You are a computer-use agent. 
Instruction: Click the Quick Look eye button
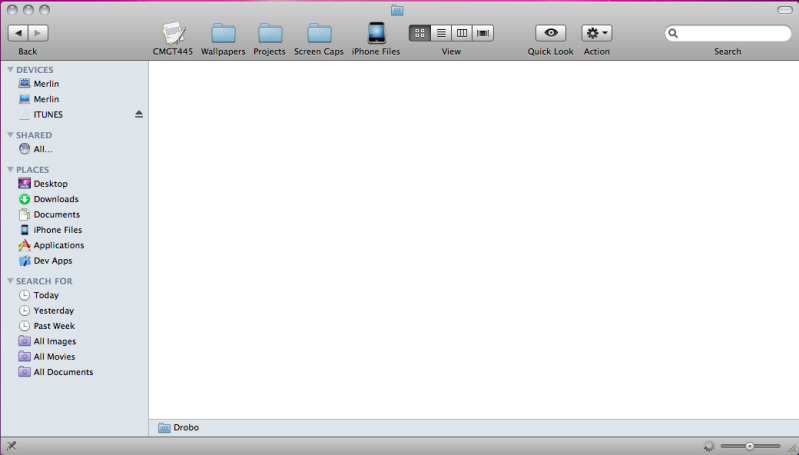(550, 33)
